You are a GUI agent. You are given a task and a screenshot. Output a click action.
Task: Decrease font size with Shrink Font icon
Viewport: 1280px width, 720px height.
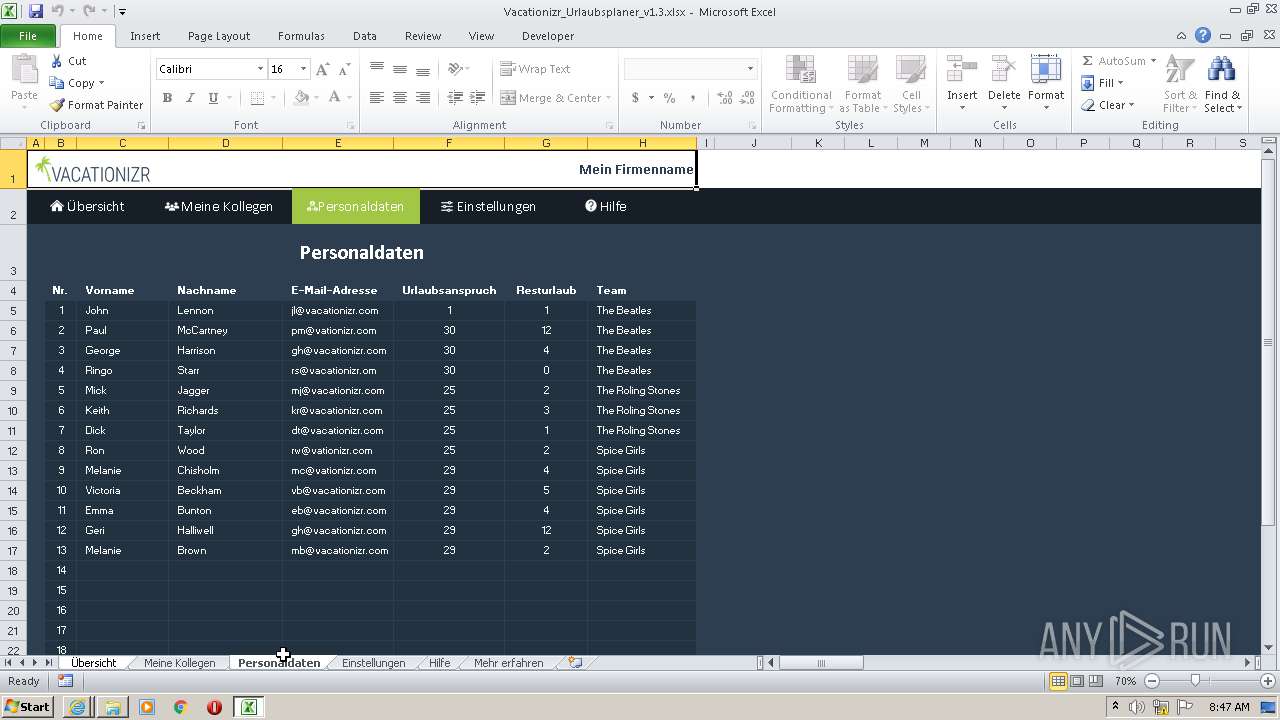click(x=344, y=69)
